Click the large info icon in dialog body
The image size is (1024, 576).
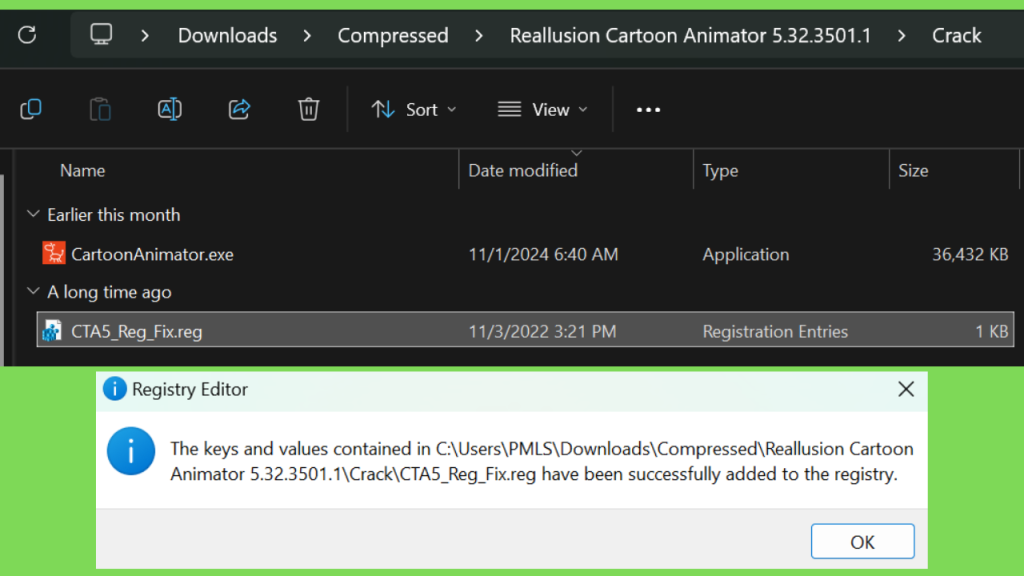point(131,451)
